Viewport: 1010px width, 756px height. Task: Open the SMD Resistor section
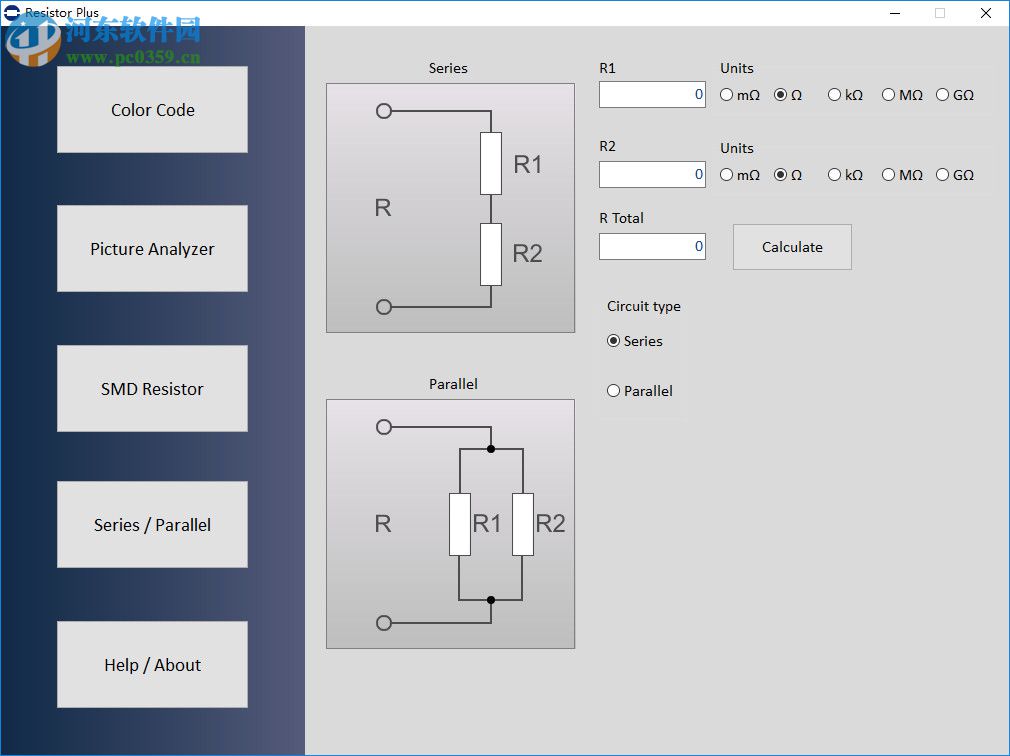point(152,388)
